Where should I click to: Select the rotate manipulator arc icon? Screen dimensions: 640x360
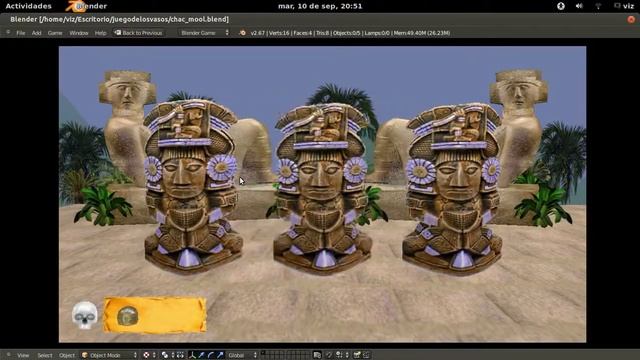[211, 355]
